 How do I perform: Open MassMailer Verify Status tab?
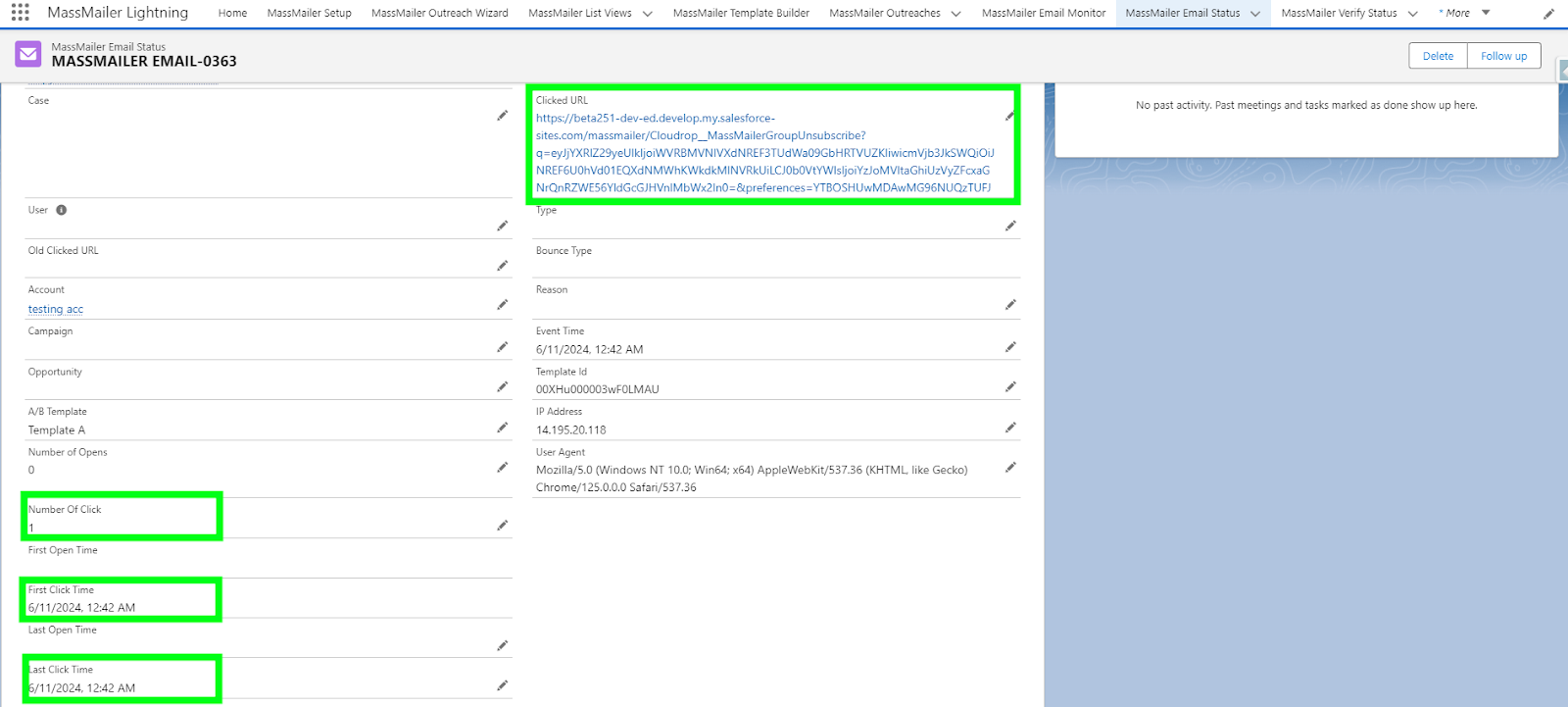point(1339,13)
